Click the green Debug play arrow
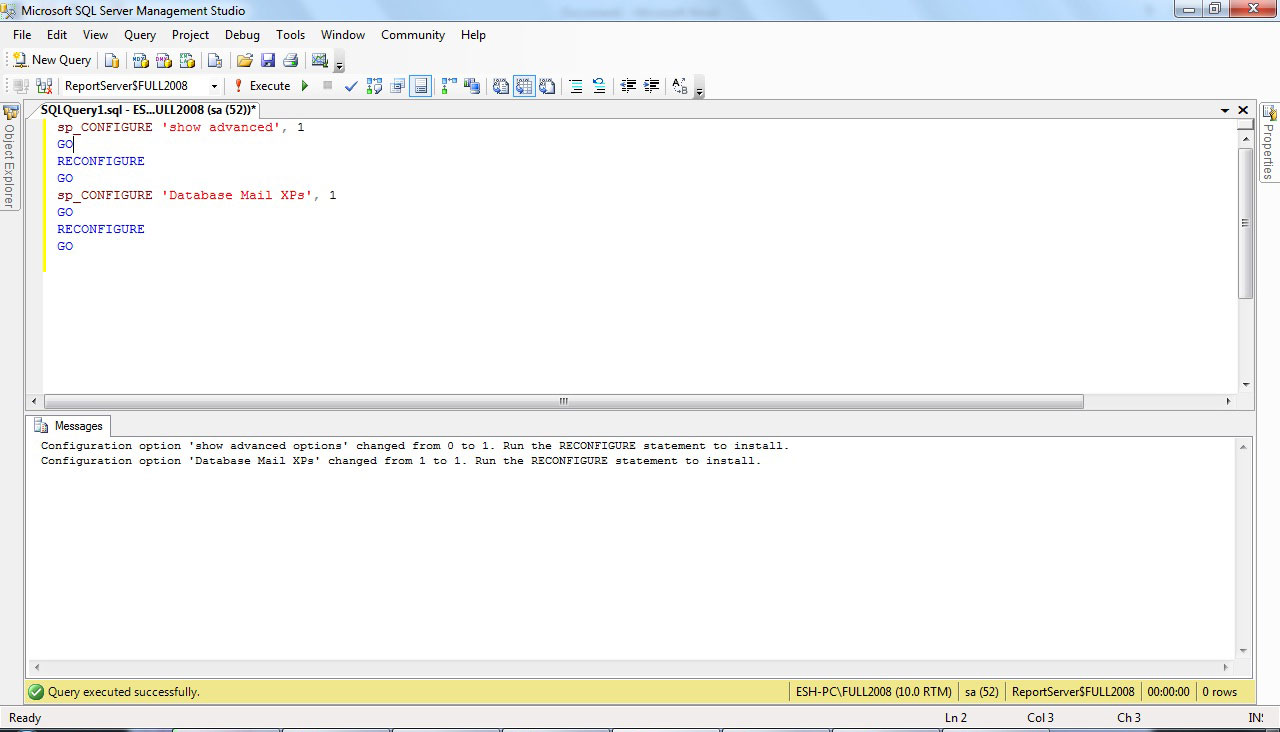The height and width of the screenshot is (732, 1280). (x=305, y=86)
